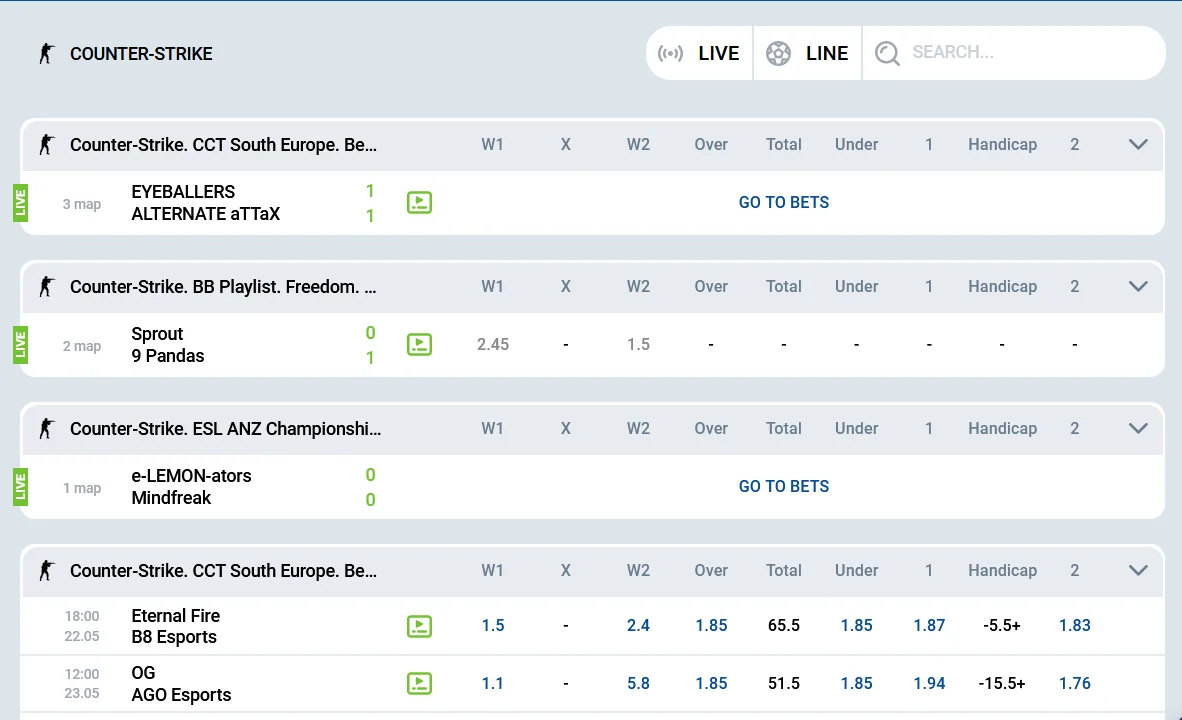This screenshot has width=1182, height=720.
Task: Bet W1 1.1 on OG
Action: [493, 684]
